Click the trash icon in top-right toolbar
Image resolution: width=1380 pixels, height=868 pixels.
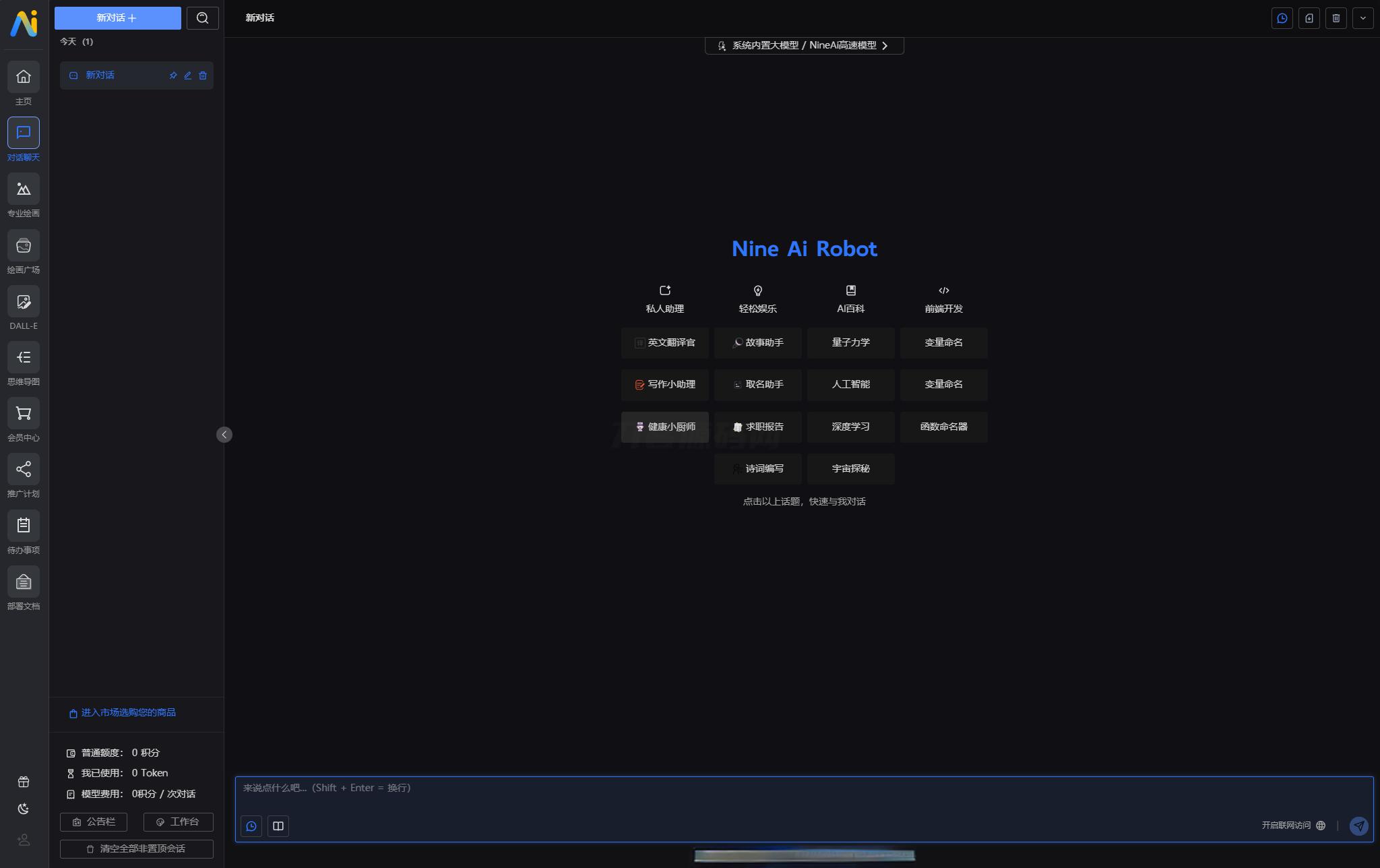tap(1336, 18)
